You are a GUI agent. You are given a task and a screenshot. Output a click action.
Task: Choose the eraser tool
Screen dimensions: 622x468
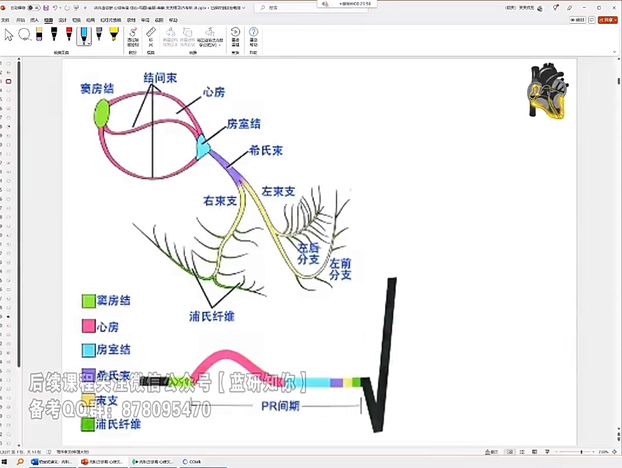39,35
